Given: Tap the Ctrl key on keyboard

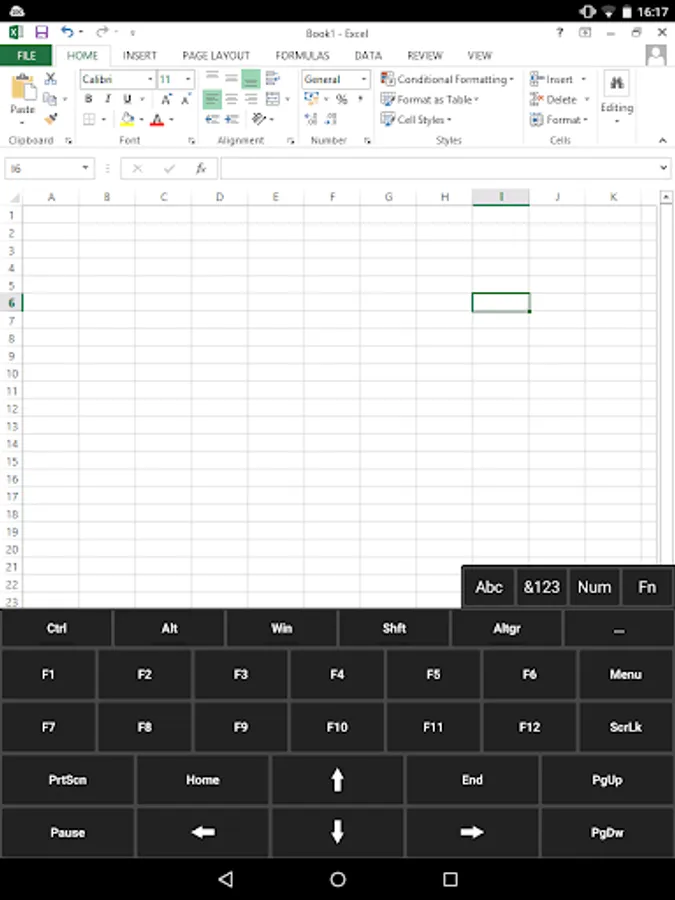Looking at the screenshot, I should 56,629.
